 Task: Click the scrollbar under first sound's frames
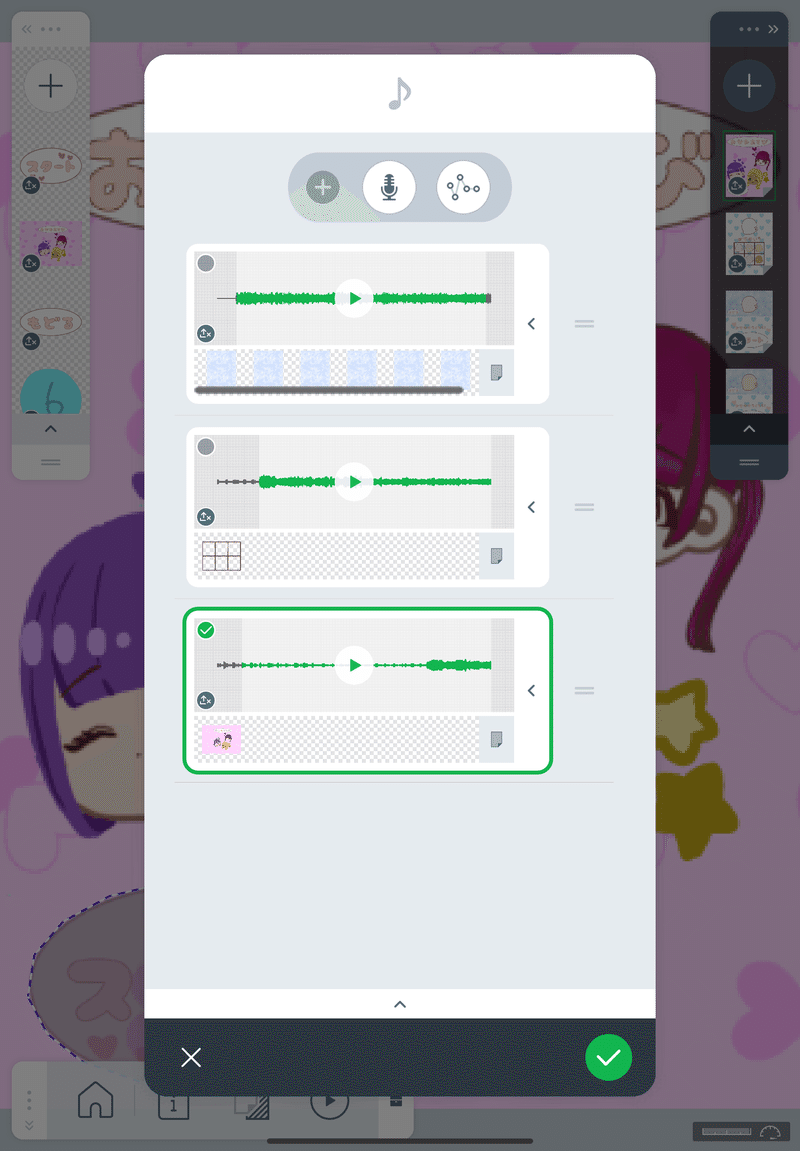(x=329, y=391)
